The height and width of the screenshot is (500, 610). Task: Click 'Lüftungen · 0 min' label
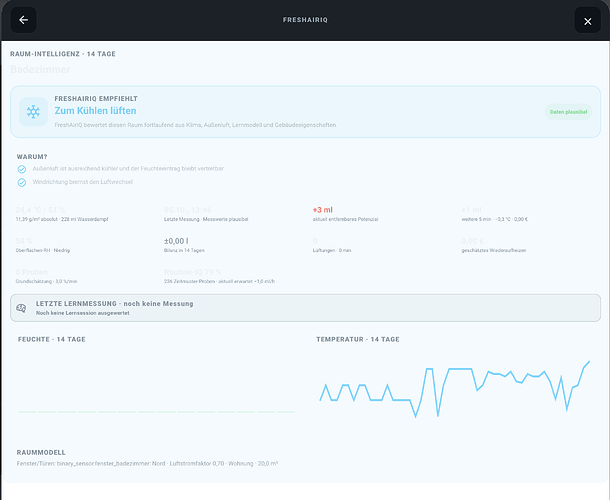[332, 251]
